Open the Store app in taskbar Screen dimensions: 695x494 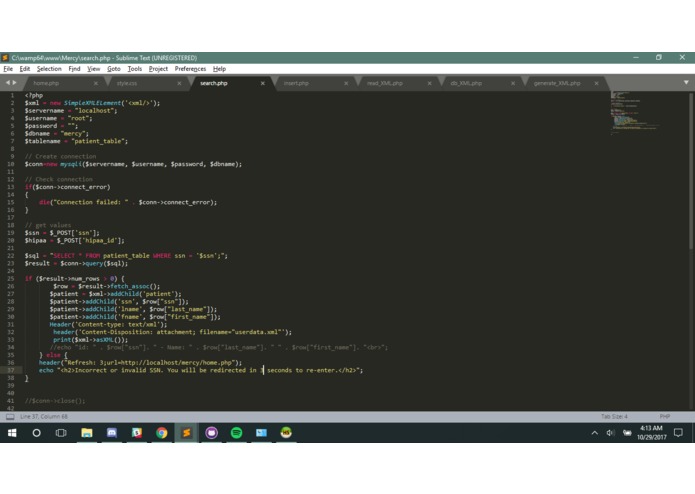(137, 433)
